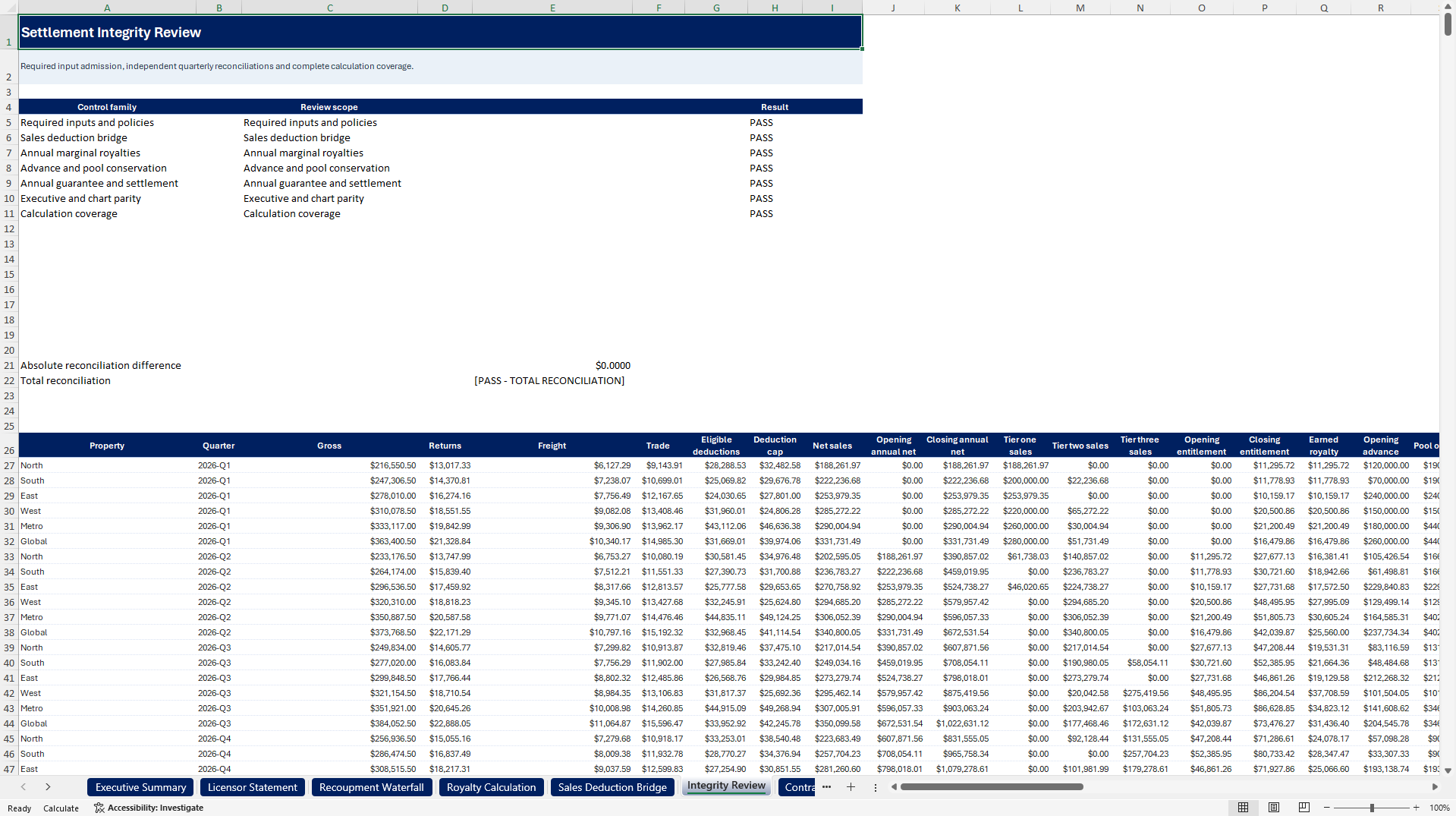This screenshot has height=816, width=1456.
Task: Click the vertical scrollbar thumb
Action: [x=1448, y=24]
